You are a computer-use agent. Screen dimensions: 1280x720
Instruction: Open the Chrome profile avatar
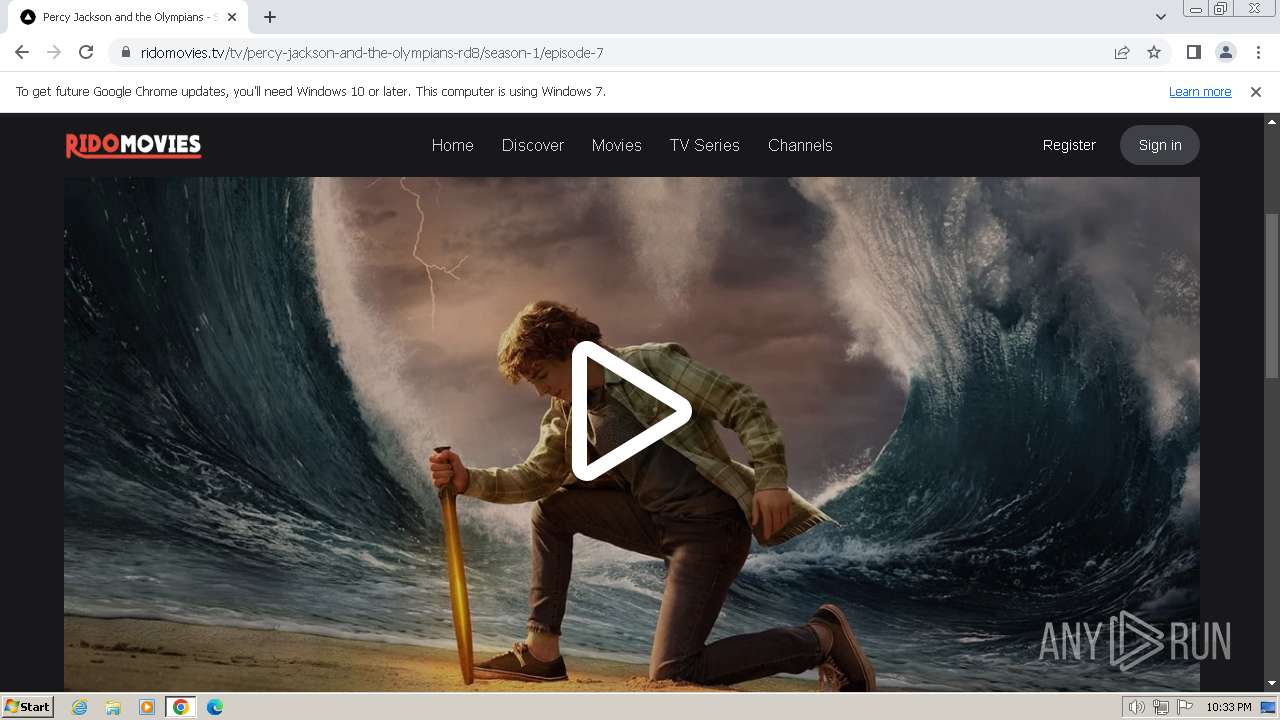click(1225, 52)
